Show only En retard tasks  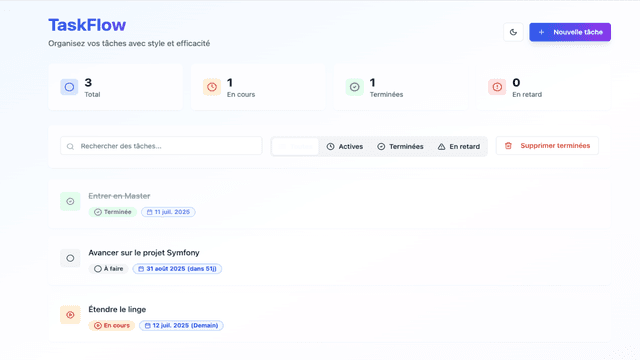tap(459, 147)
